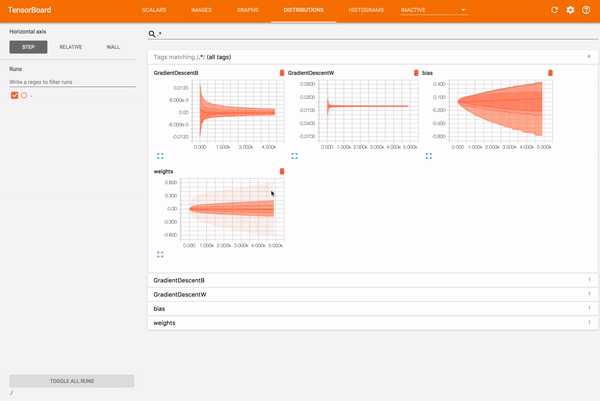600x401 pixels.
Task: Open the HISTOGRAMS tab
Action: pos(366,10)
